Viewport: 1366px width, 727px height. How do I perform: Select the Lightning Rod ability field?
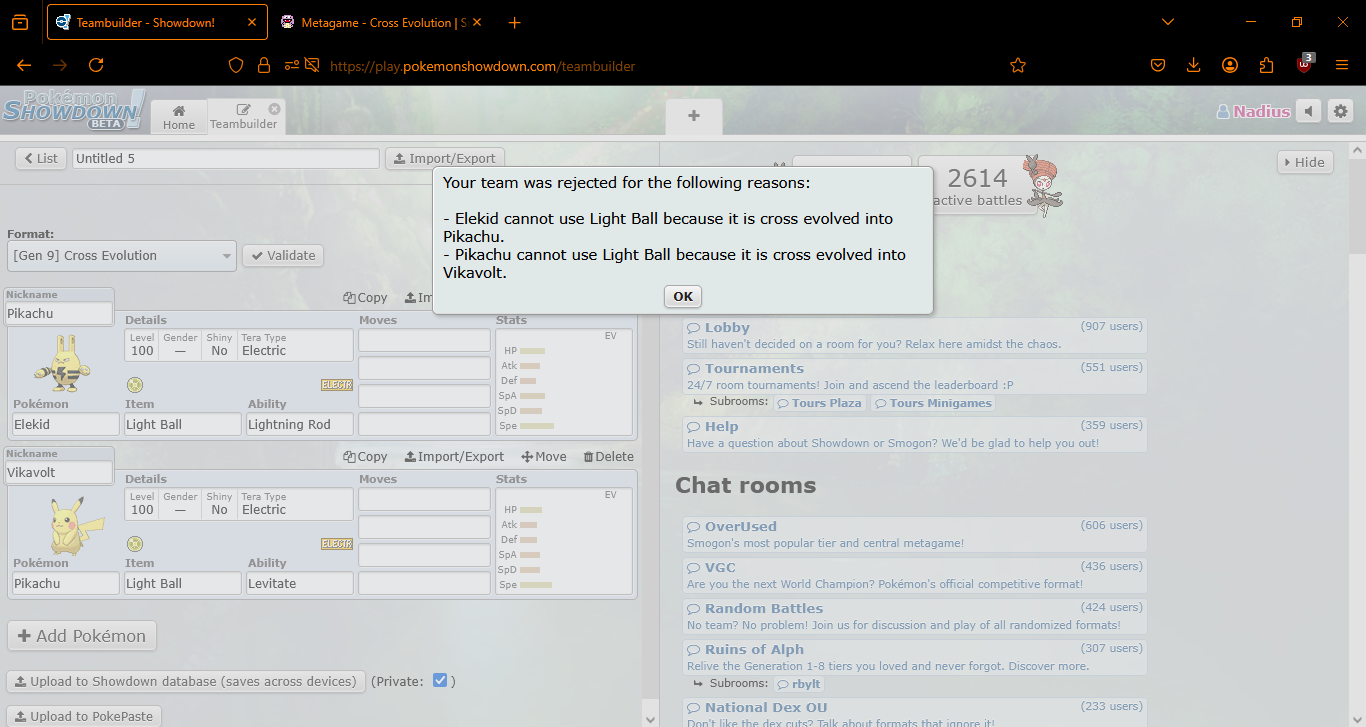[300, 424]
